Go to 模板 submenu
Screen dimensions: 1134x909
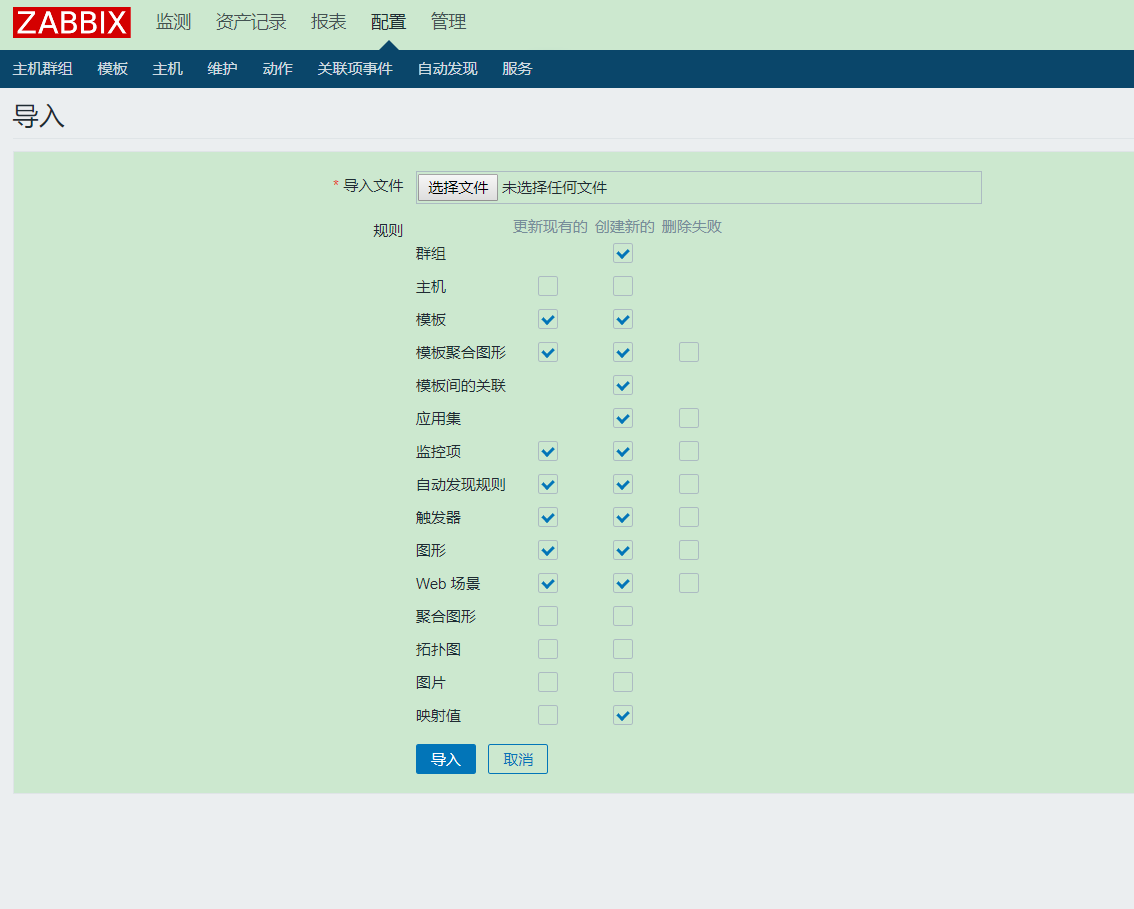pyautogui.click(x=113, y=69)
